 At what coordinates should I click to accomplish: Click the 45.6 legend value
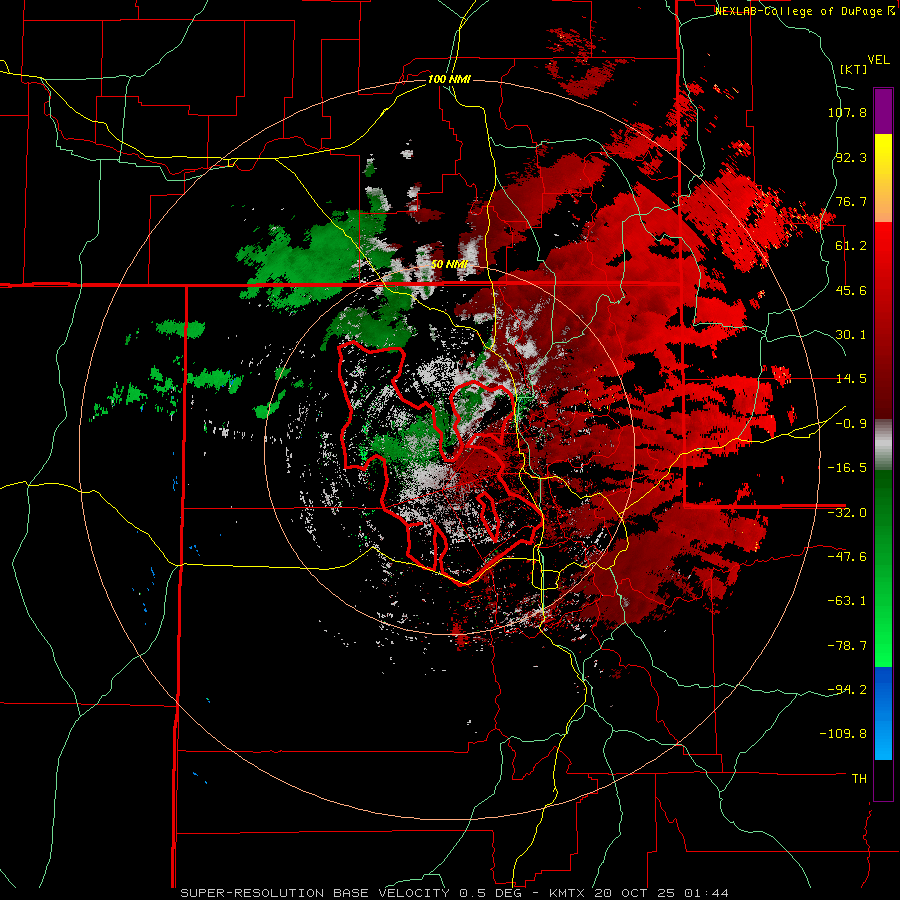click(x=851, y=290)
